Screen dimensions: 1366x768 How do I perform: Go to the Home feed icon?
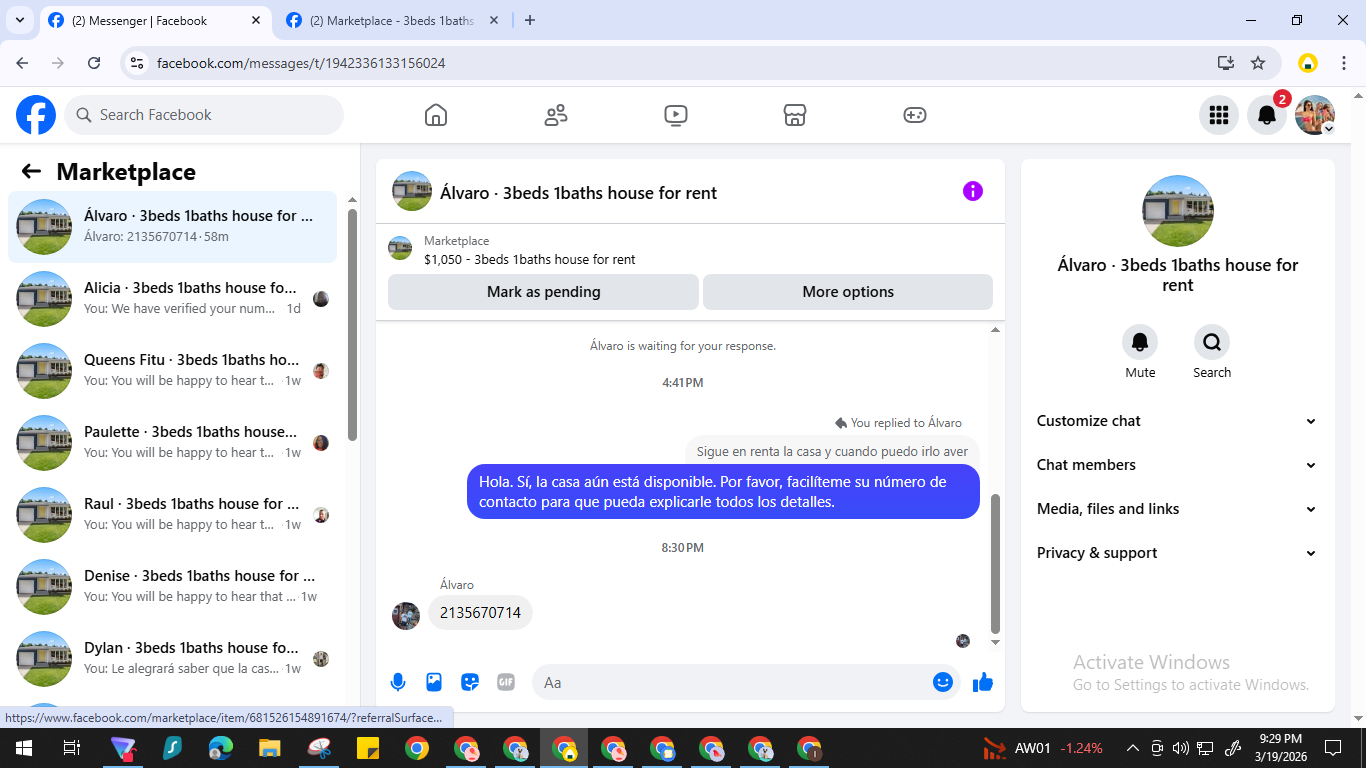click(x=436, y=115)
